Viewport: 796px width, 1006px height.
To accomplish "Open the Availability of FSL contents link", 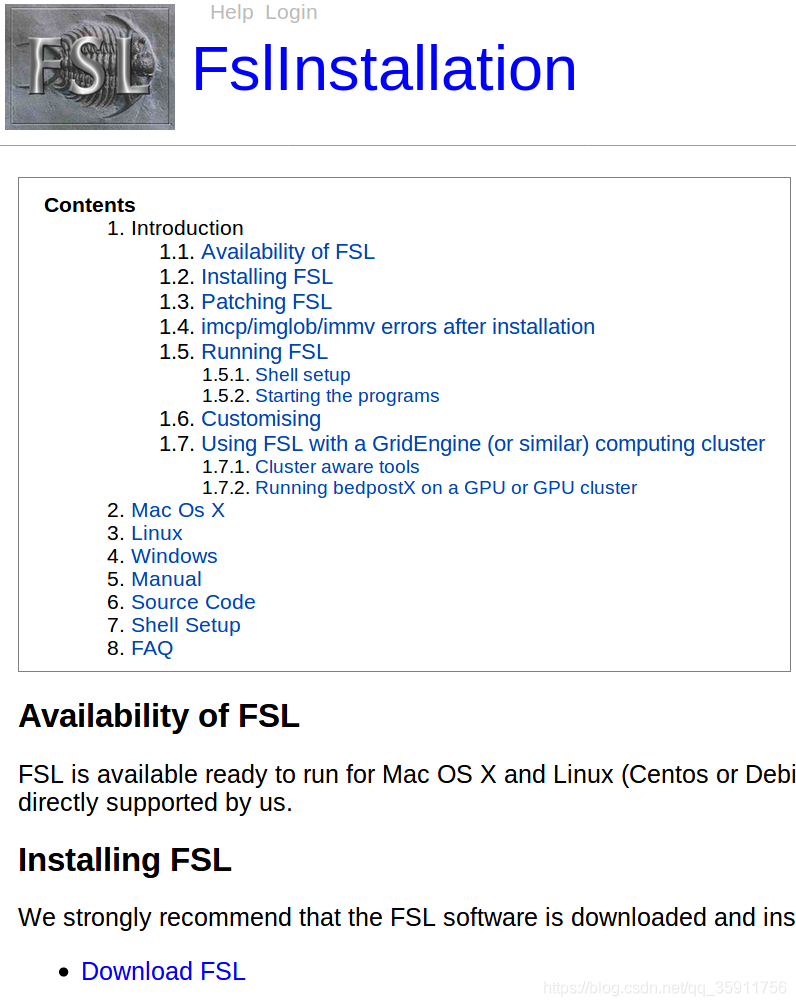I will 288,251.
